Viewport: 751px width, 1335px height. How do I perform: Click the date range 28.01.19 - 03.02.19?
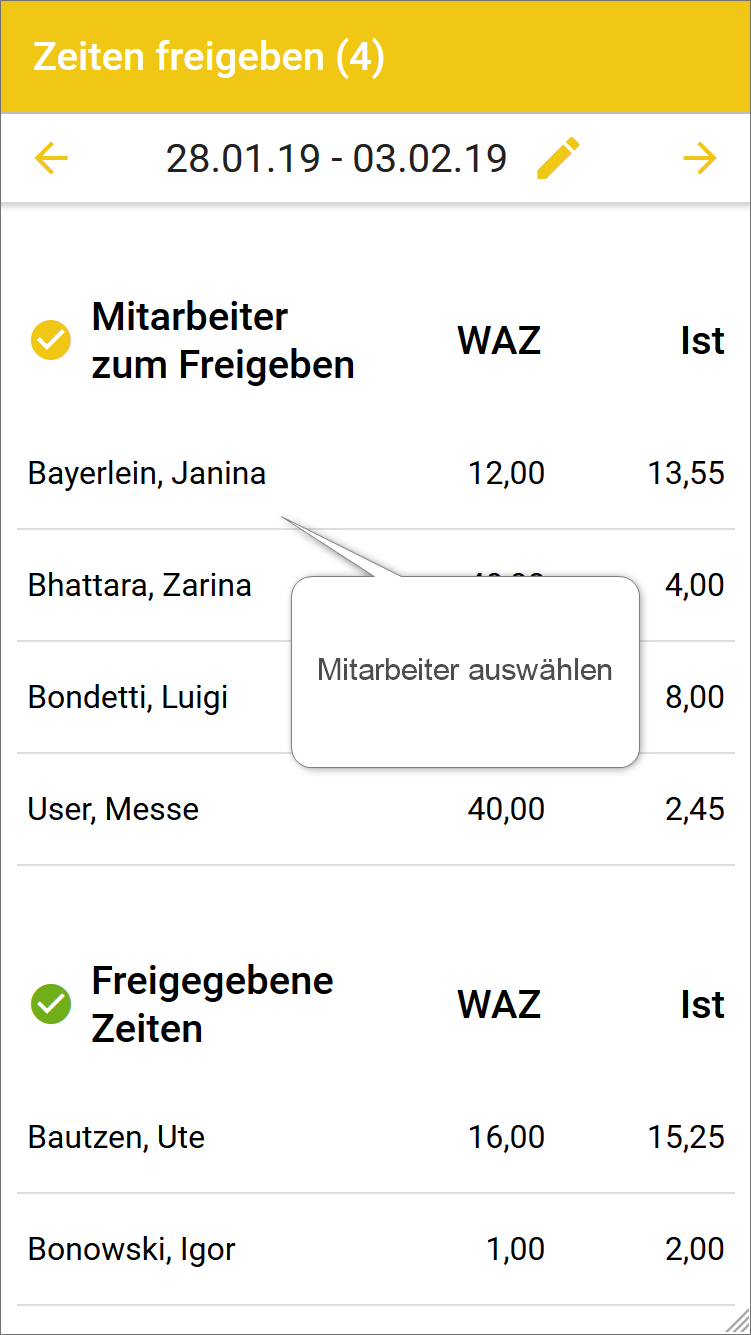[336, 158]
